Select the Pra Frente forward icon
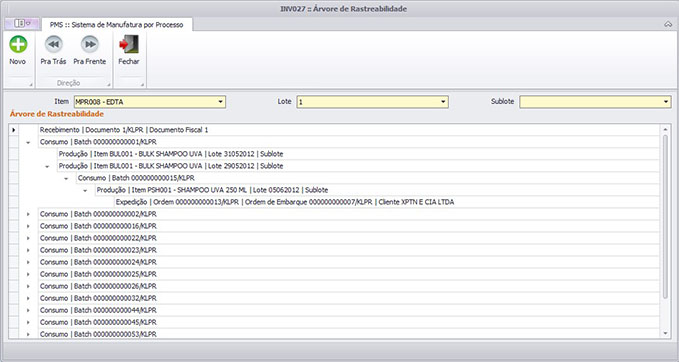 pyautogui.click(x=90, y=44)
